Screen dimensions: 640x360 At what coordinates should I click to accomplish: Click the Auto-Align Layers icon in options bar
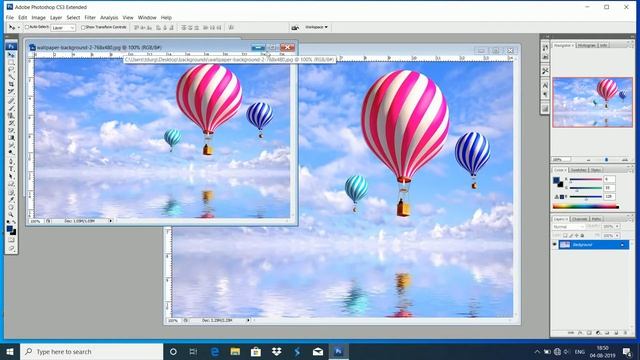pyautogui.click(x=231, y=27)
